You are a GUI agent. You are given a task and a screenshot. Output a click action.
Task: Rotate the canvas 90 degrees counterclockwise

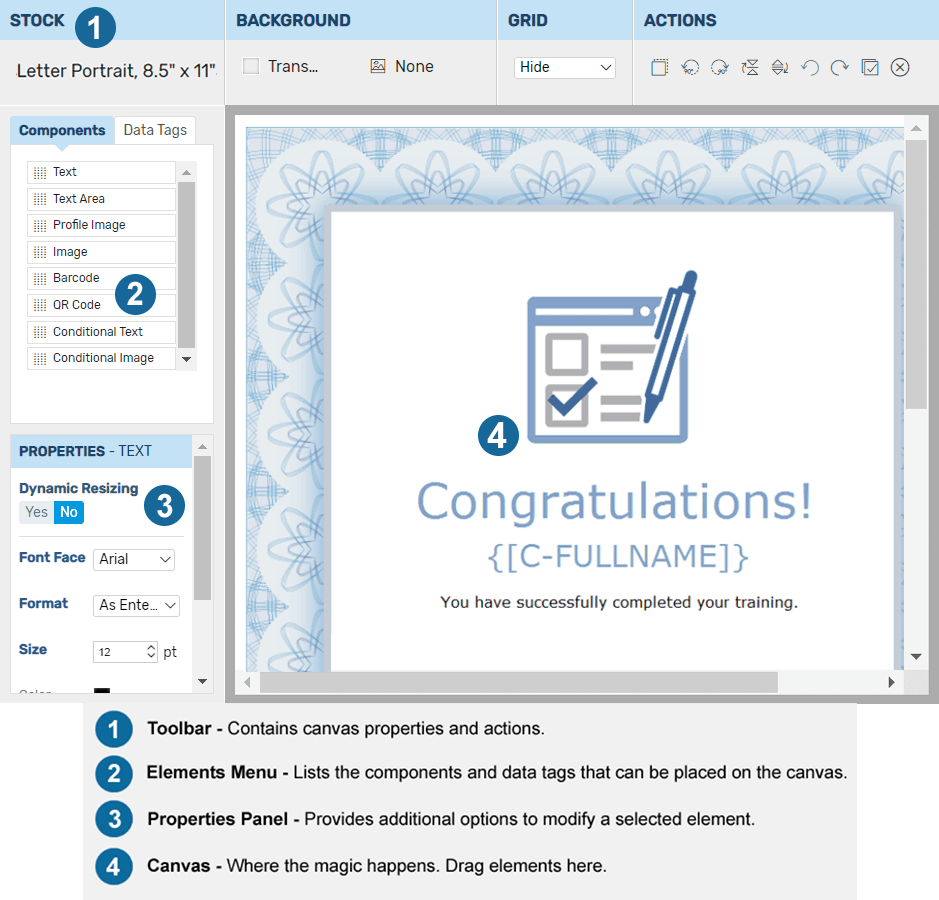[690, 67]
